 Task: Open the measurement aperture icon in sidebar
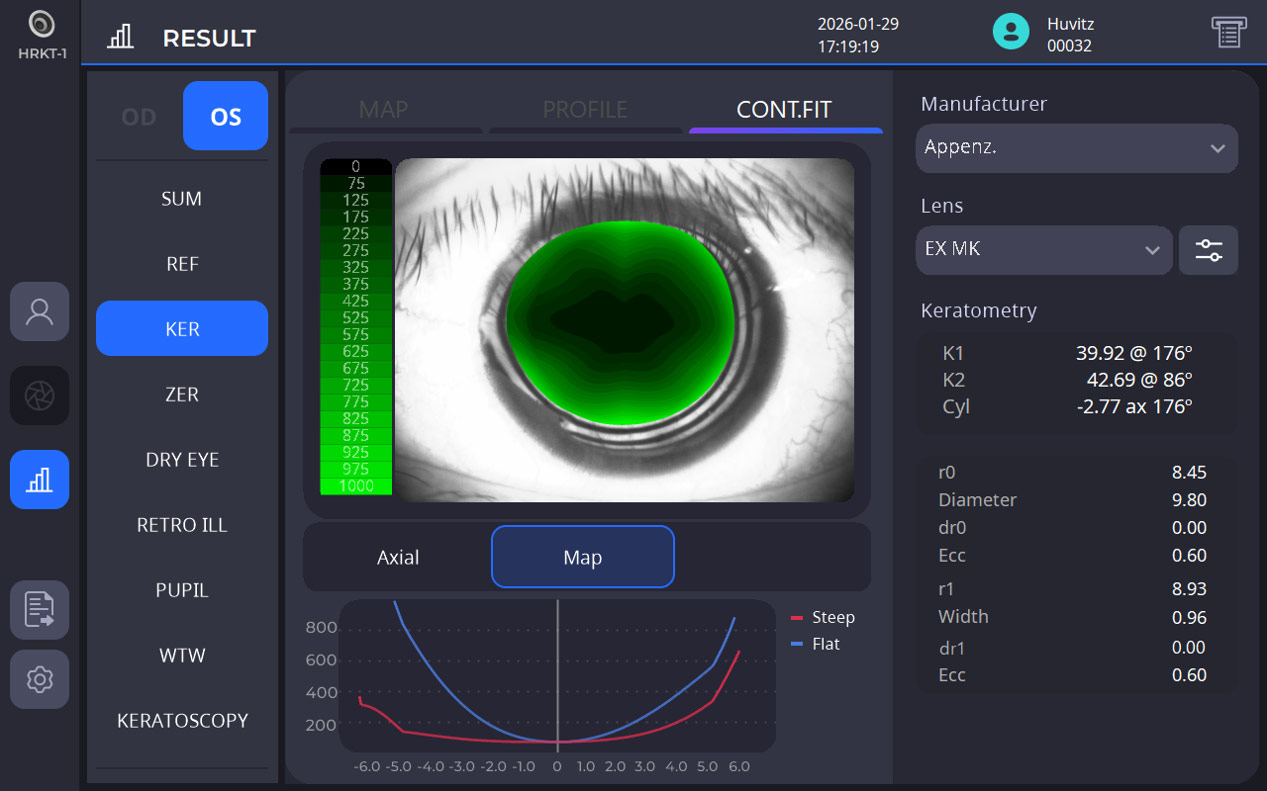point(40,395)
